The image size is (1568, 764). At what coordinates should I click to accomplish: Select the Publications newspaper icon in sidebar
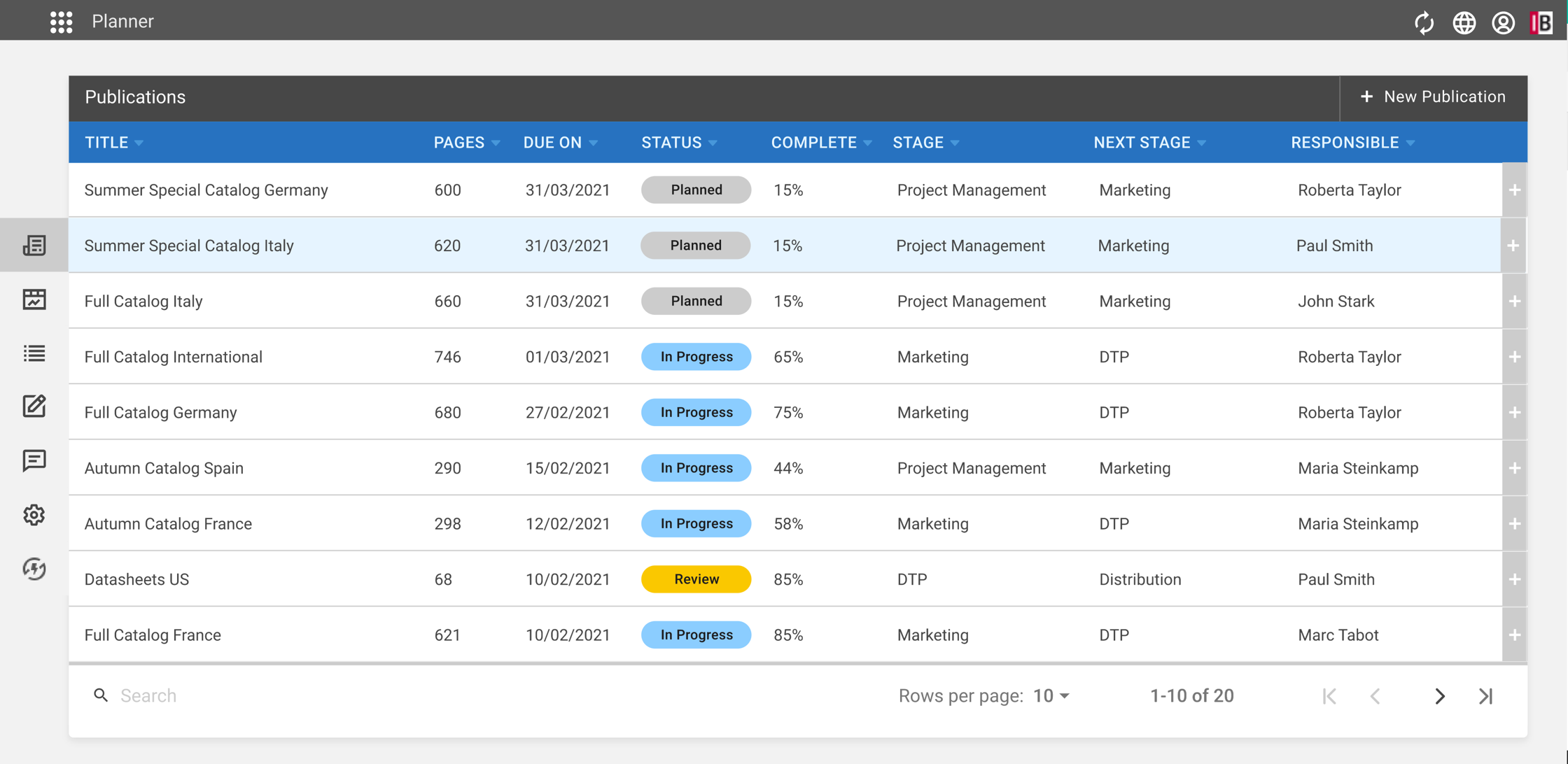[x=33, y=245]
